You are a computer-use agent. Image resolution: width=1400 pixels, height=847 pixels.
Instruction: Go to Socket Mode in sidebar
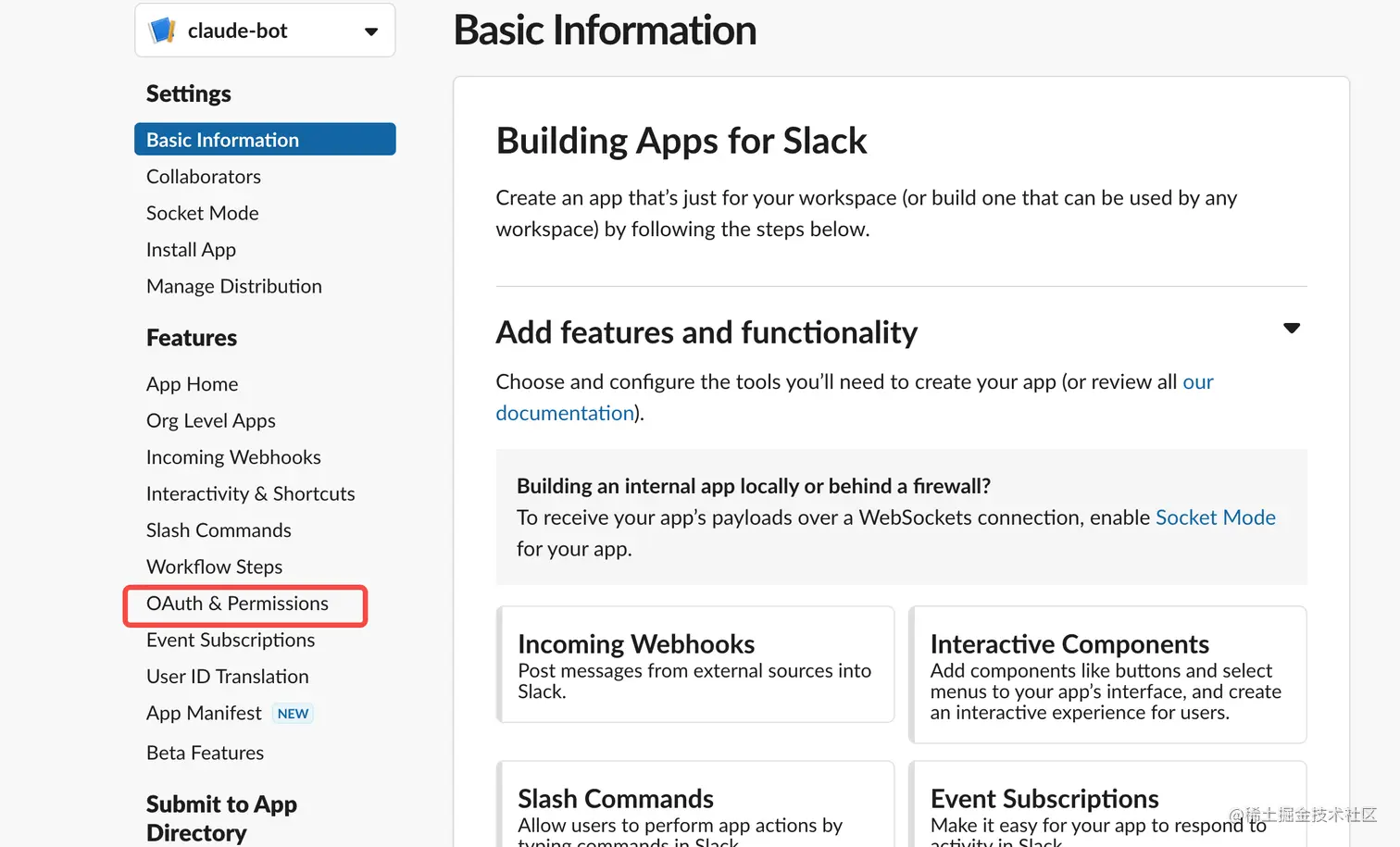[203, 213]
